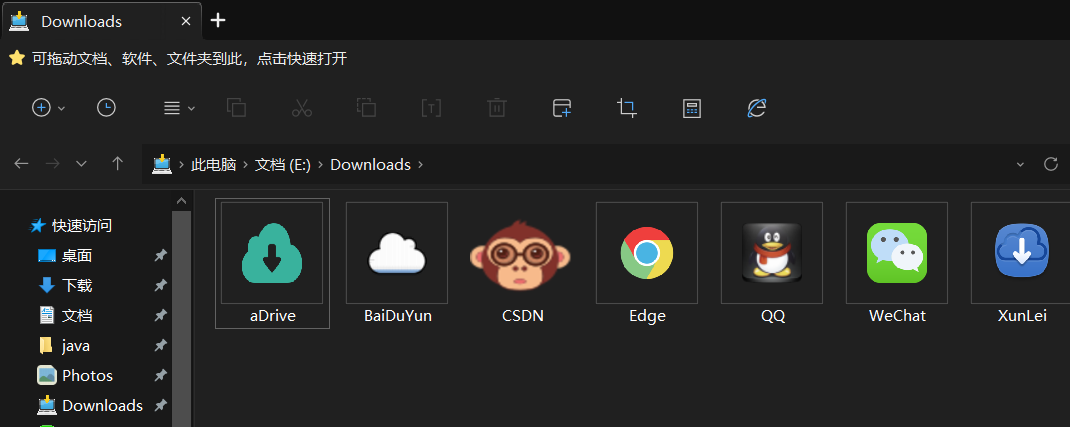Open the New item dropdown arrow
The image size is (1070, 427).
click(61, 108)
